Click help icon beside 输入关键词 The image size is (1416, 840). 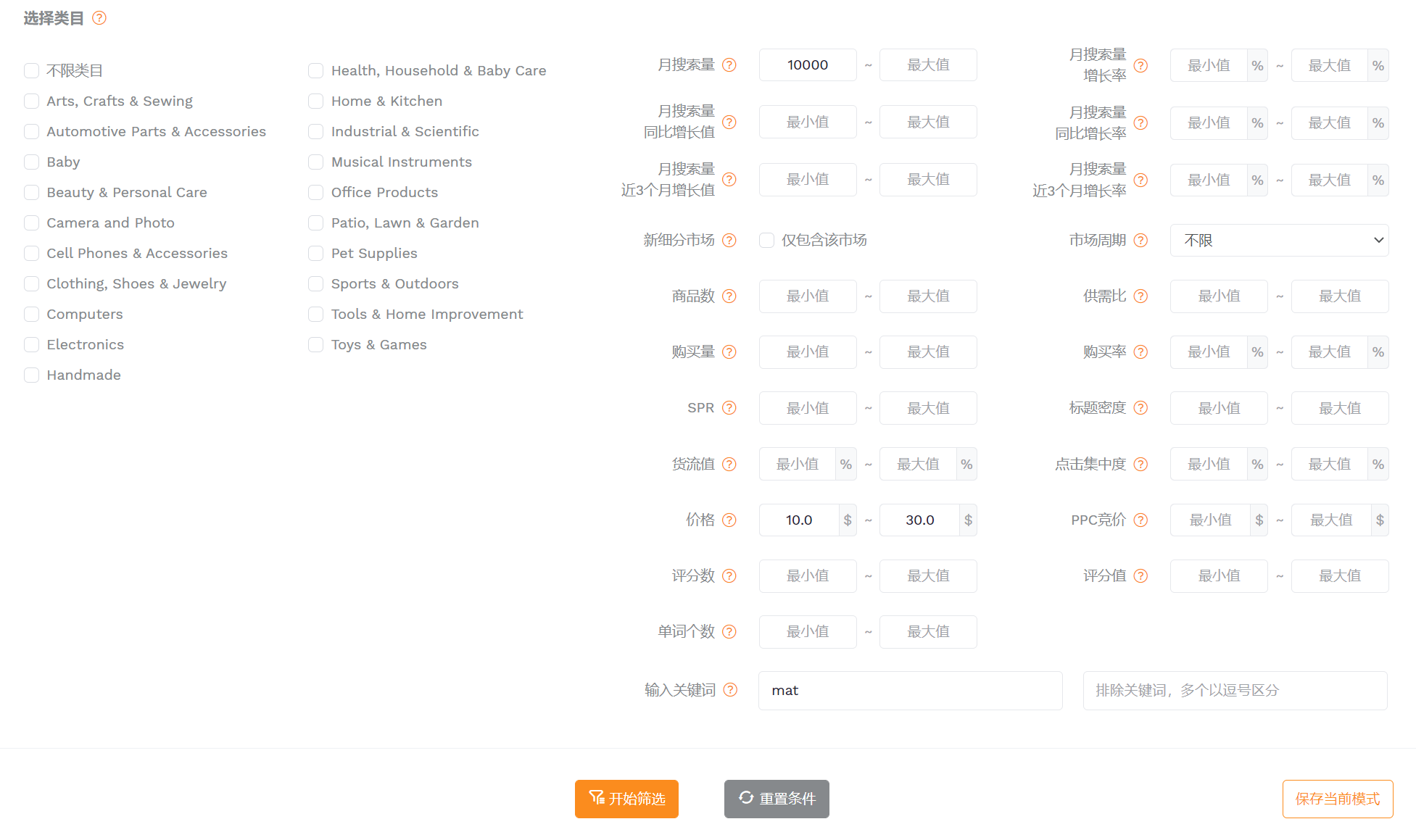pos(731,691)
